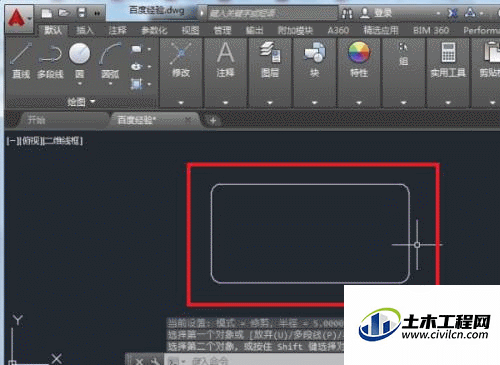500x365 pixels.
Task: Click the Rectangle tool icon in draw panel
Action: click(136, 49)
